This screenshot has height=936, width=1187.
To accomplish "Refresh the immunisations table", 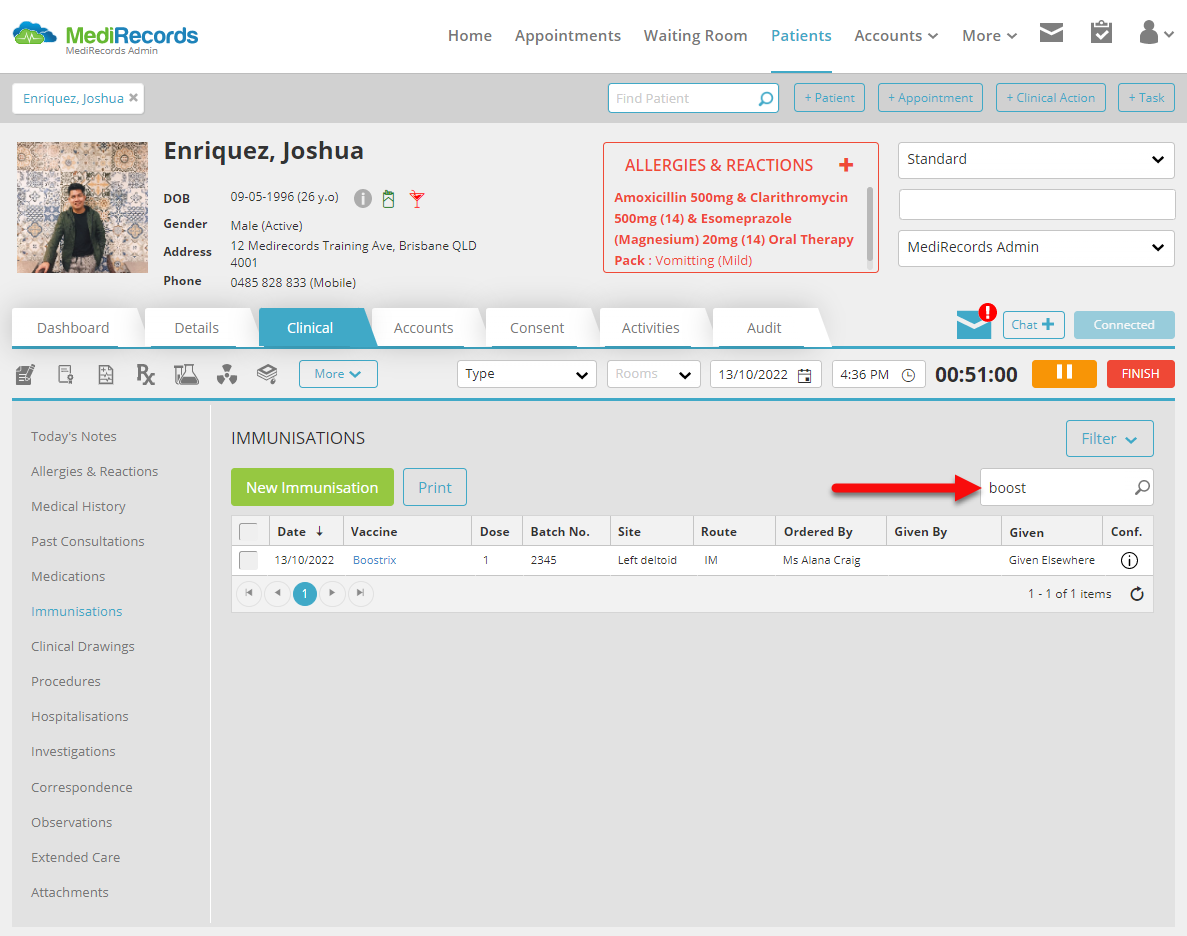I will pos(1136,594).
